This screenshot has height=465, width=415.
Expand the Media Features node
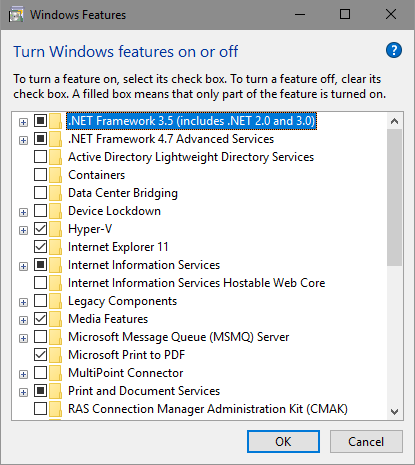[23, 320]
